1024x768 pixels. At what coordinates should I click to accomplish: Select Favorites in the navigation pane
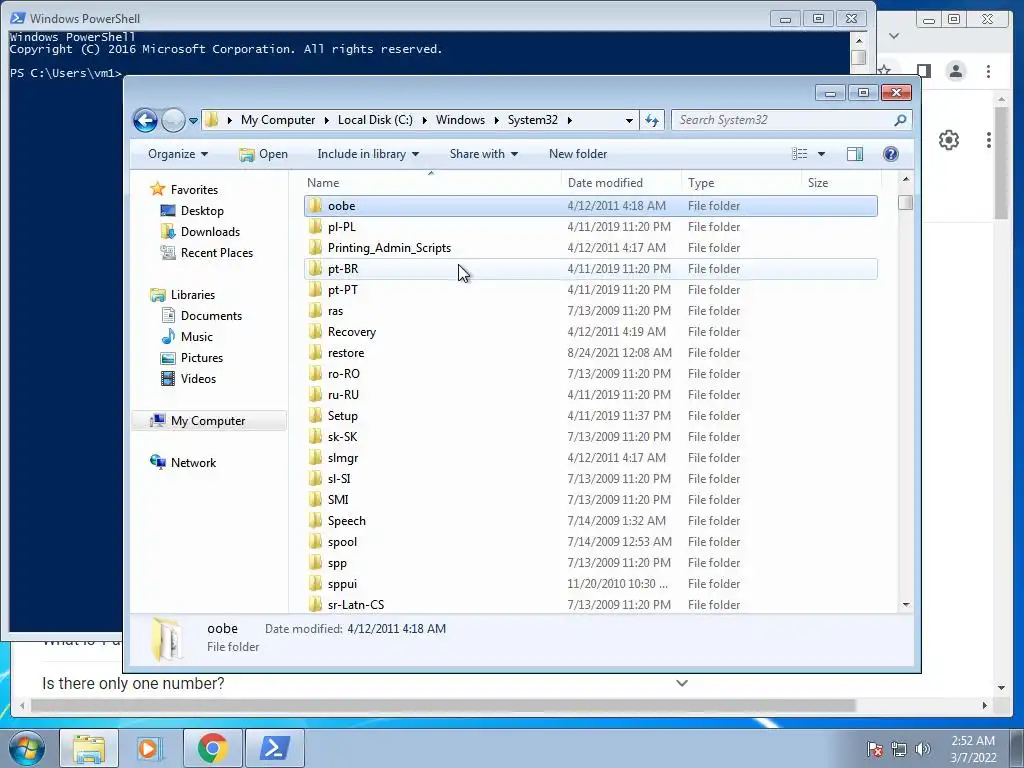pyautogui.click(x=194, y=190)
